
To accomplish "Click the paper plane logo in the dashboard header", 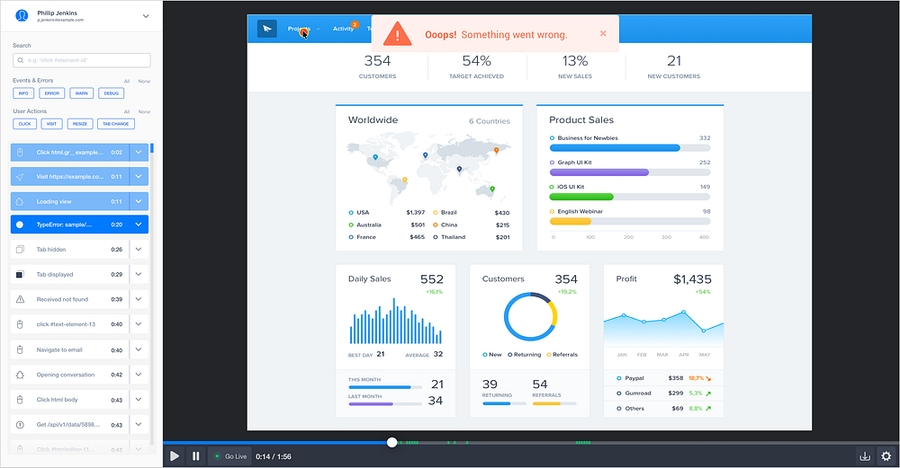I will 266,29.
